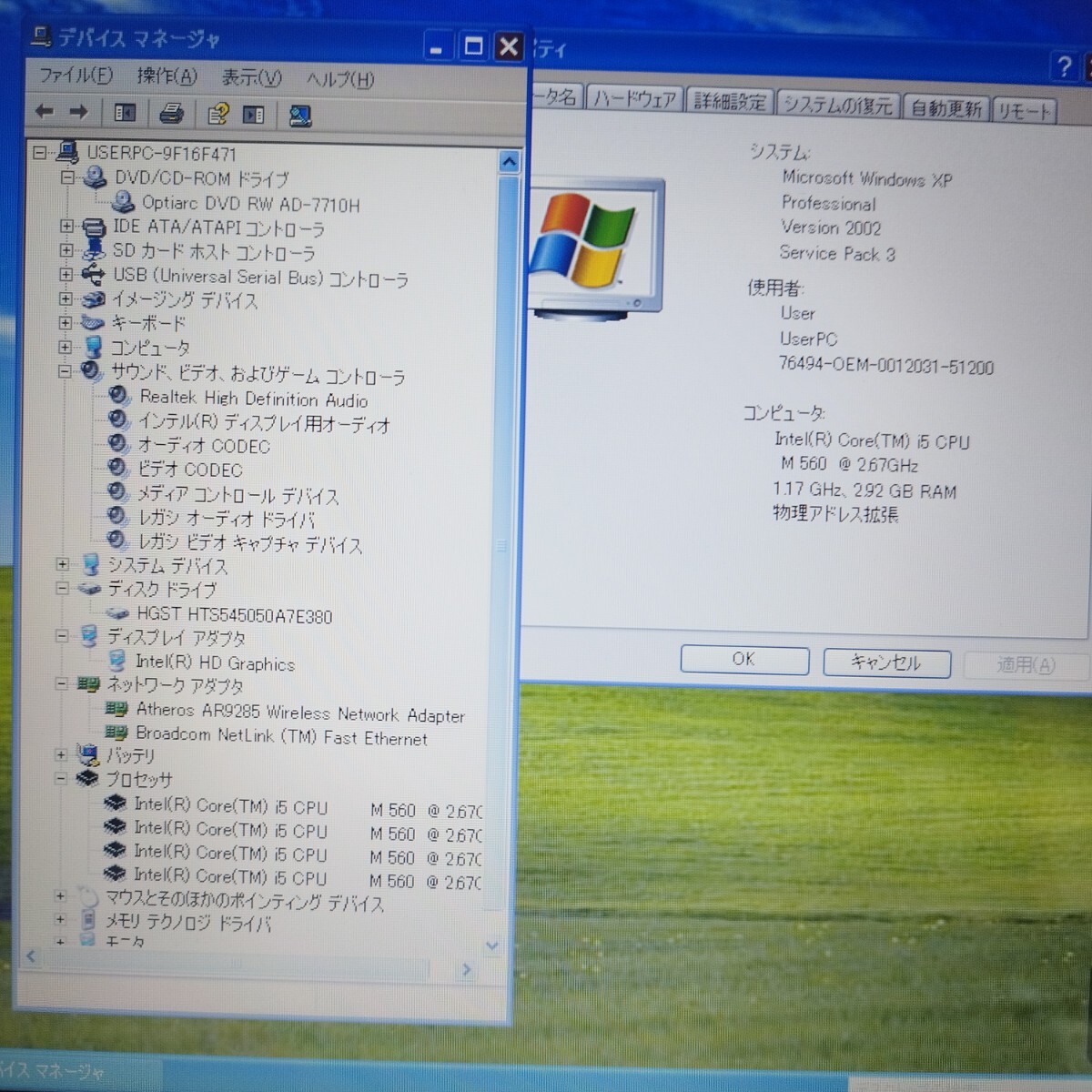Open the ヘルプ(H) menu
The height and width of the screenshot is (1092, 1092).
coord(339,80)
